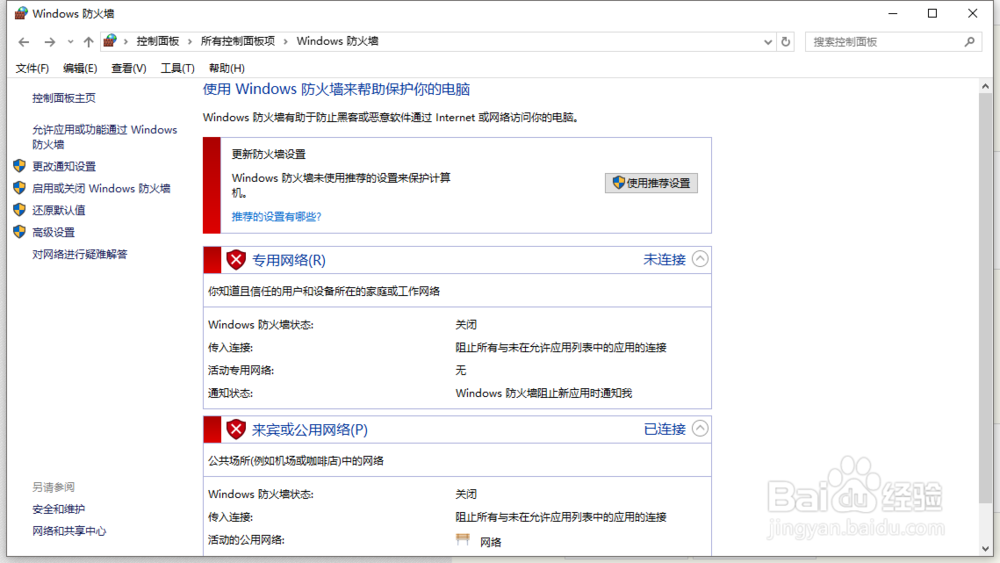1000x563 pixels.
Task: Click the Windows 防火墙 title bar icon
Action: point(22,13)
